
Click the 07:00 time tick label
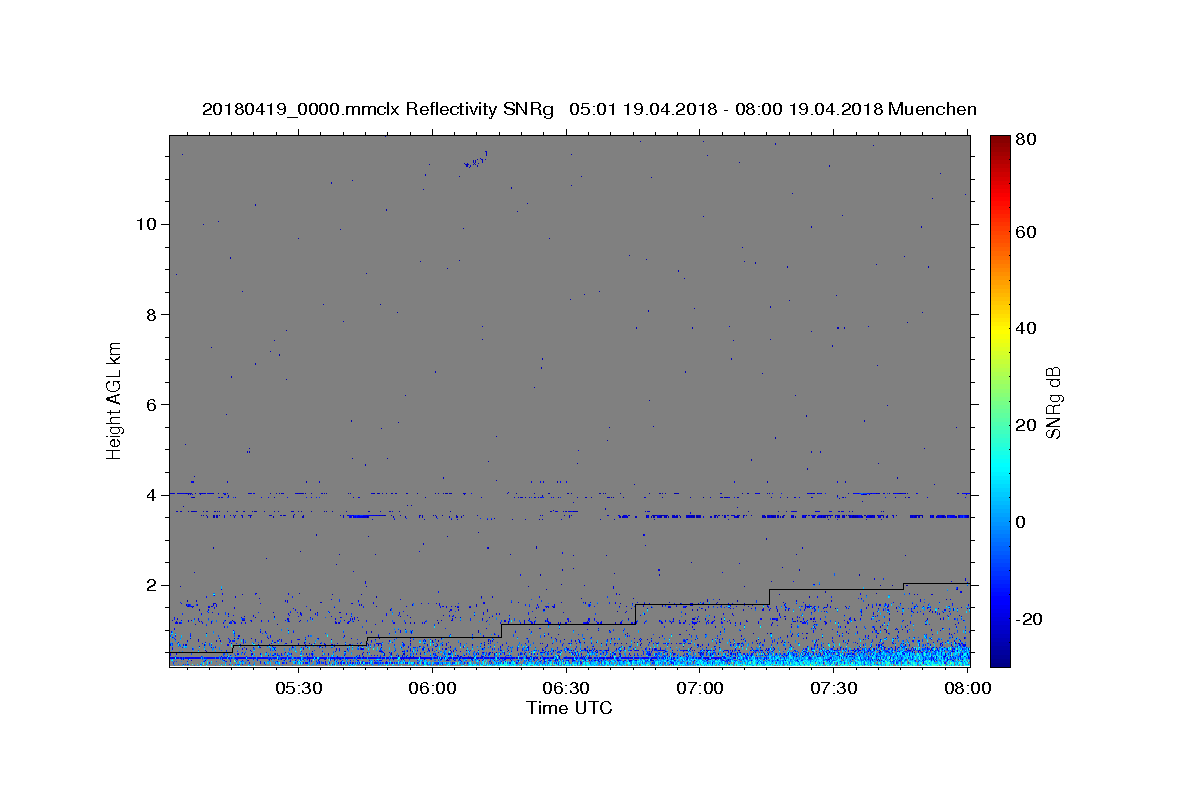[x=700, y=689]
